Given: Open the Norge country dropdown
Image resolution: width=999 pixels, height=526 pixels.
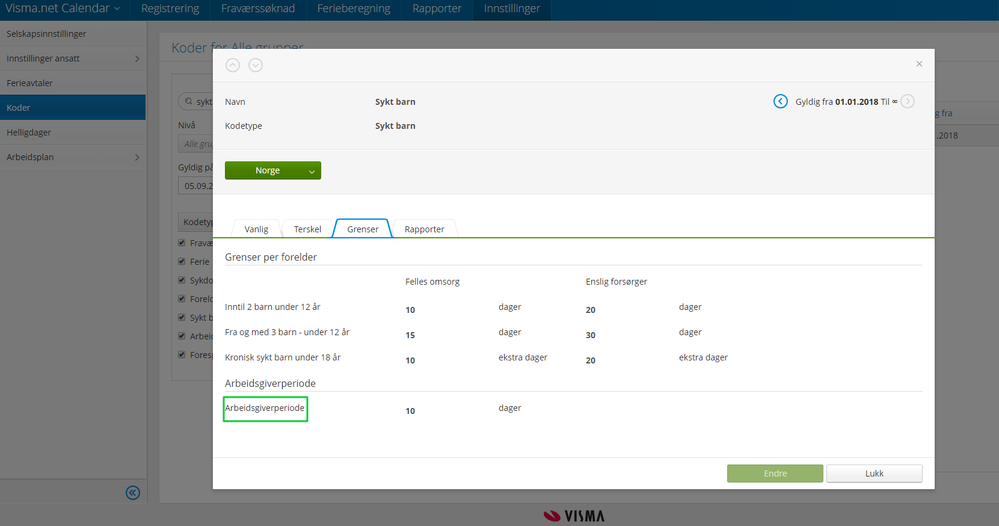Looking at the screenshot, I should 273,170.
